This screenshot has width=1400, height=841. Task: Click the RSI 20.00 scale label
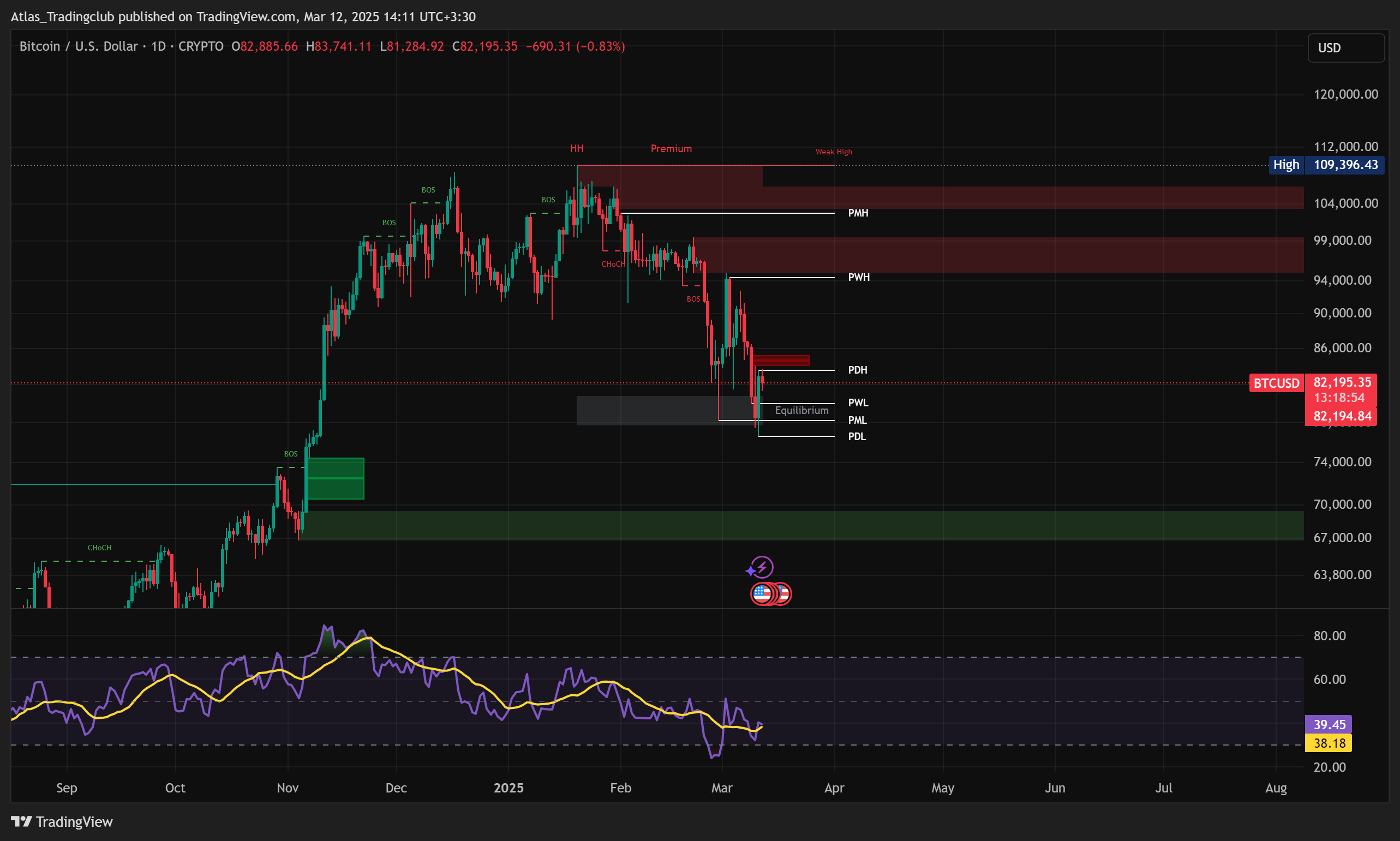pyautogui.click(x=1329, y=767)
